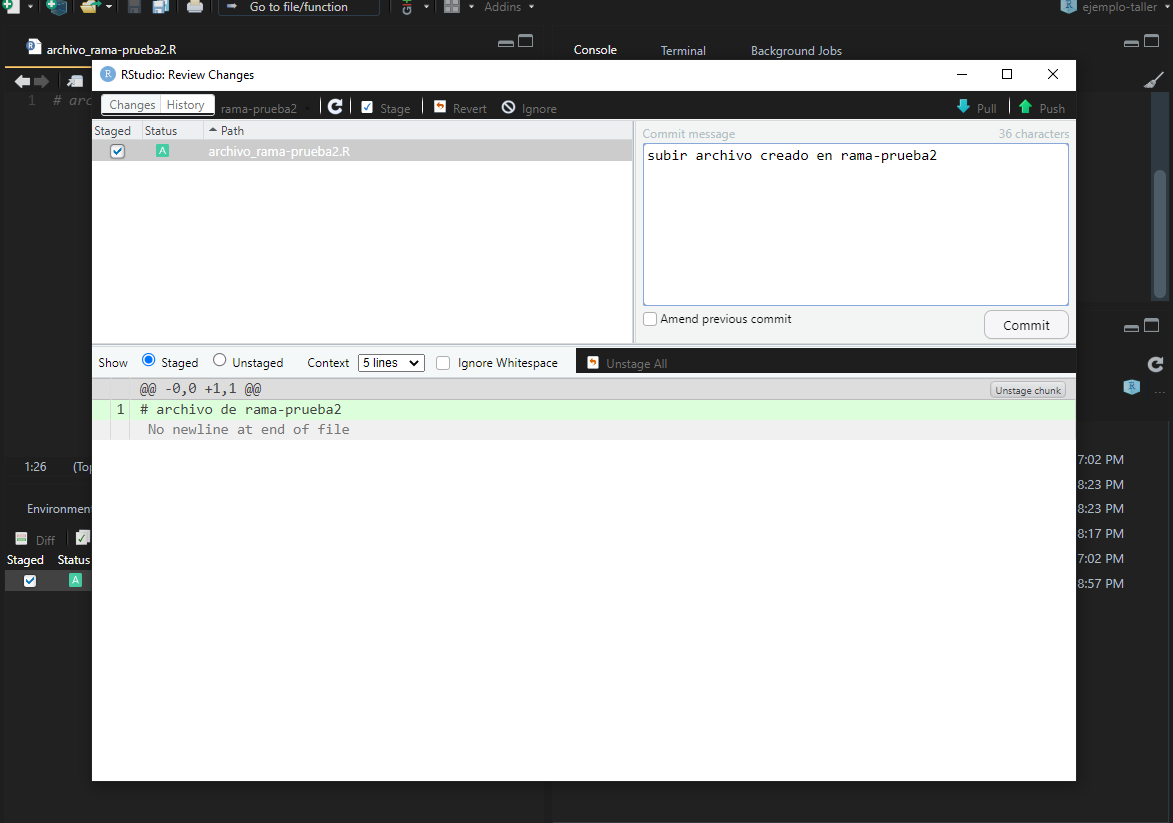Click the Ignore icon in Review Changes
The height and width of the screenshot is (823, 1173).
click(509, 107)
